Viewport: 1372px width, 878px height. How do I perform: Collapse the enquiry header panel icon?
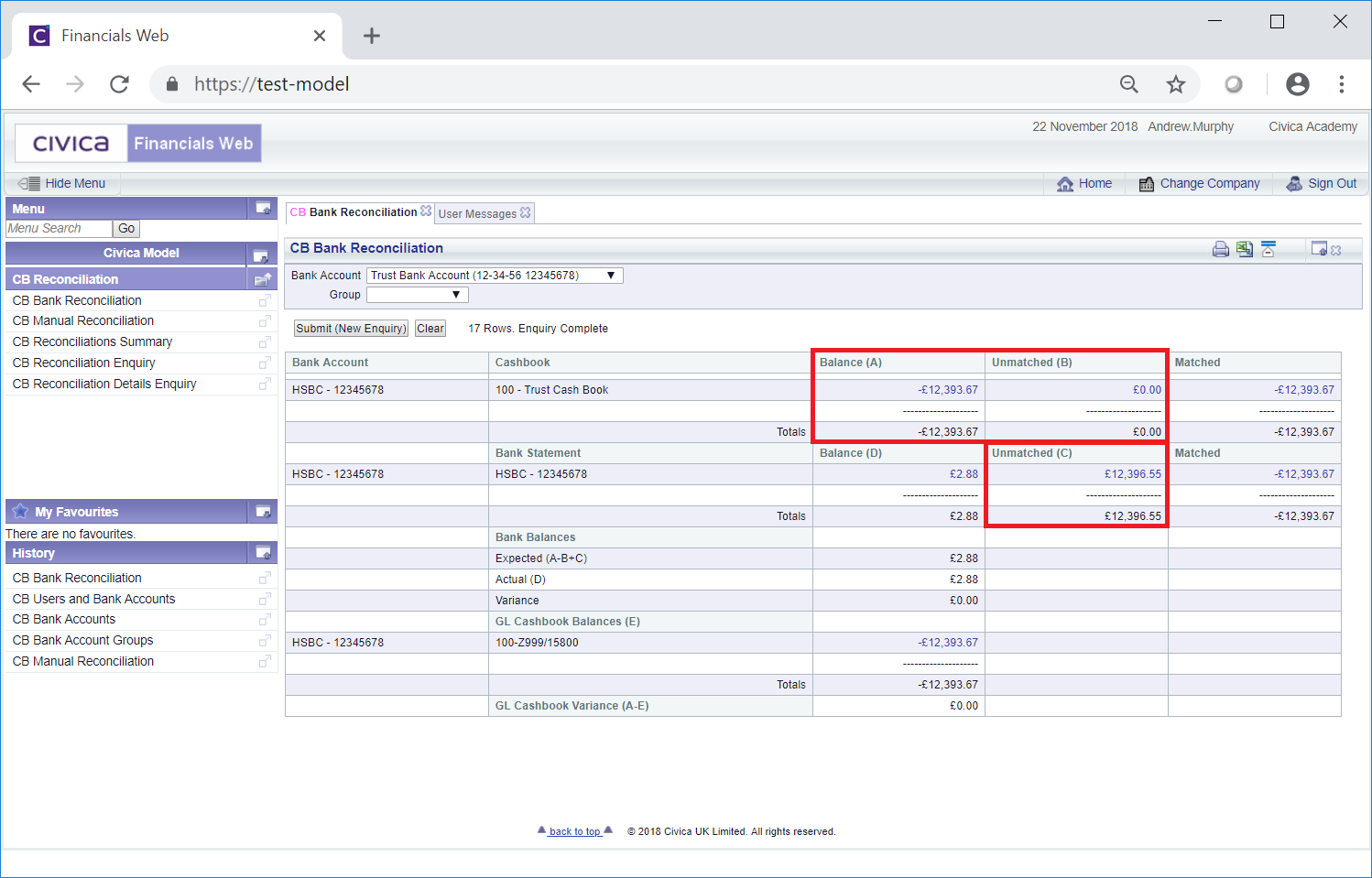coord(1269,249)
